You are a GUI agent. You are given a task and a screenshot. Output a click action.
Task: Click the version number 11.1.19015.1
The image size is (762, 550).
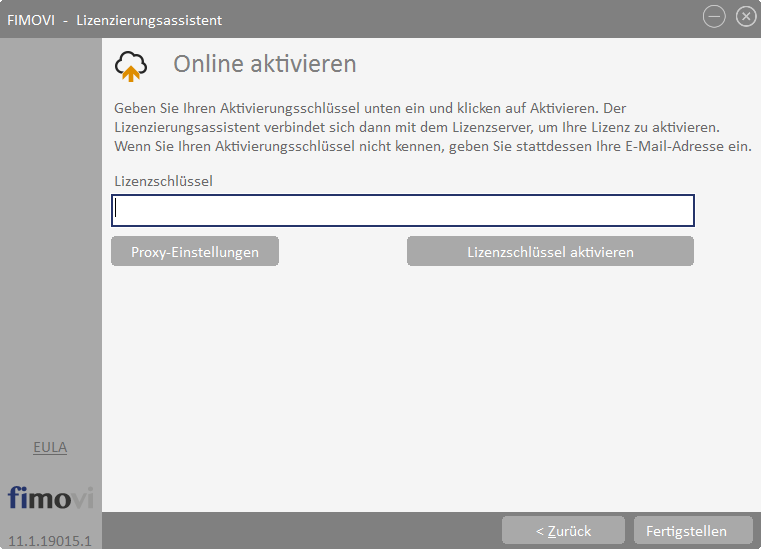tap(50, 541)
